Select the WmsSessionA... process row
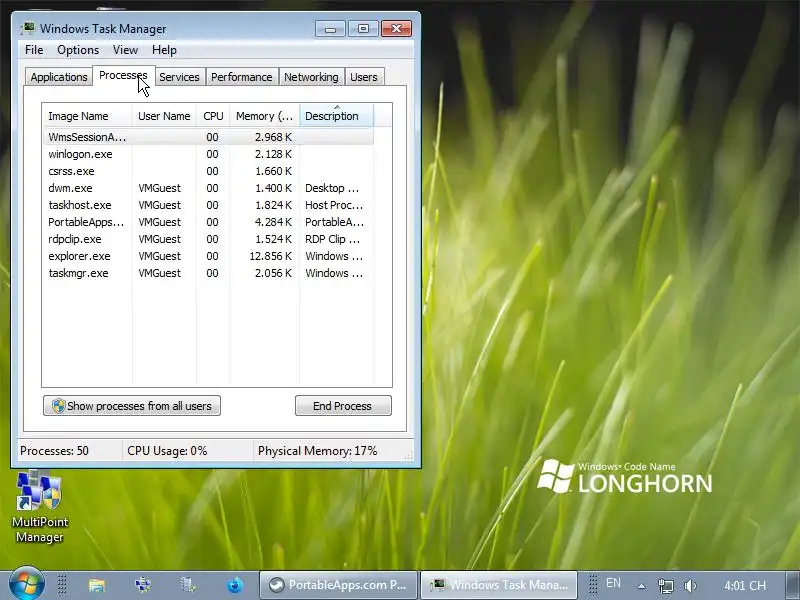The height and width of the screenshot is (600, 800). pos(208,137)
